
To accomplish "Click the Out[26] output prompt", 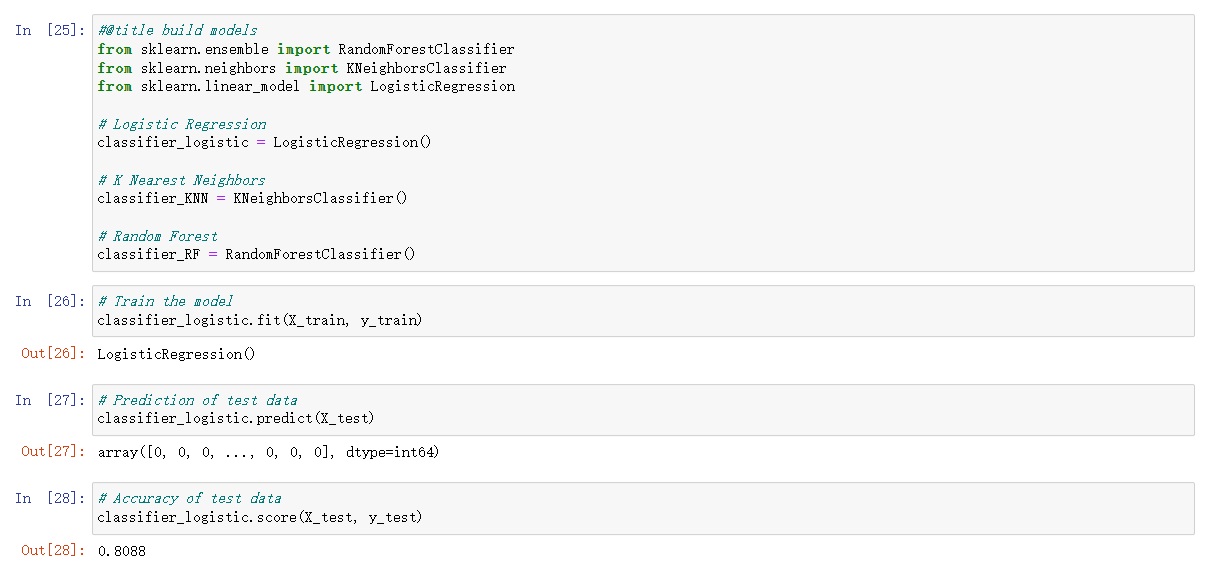I will tap(53, 354).
